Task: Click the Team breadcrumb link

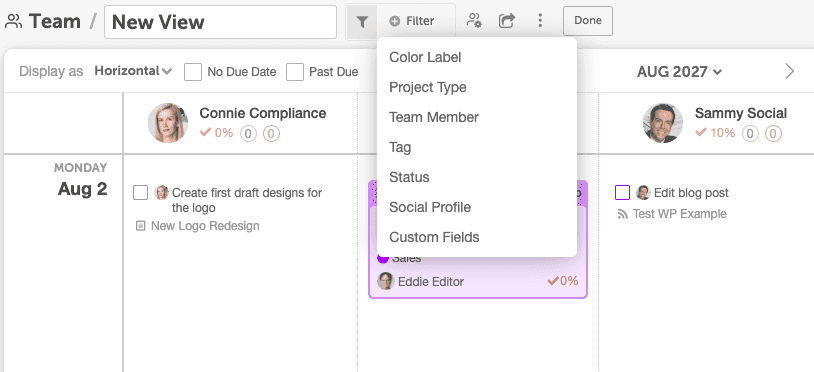Action: 55,21
